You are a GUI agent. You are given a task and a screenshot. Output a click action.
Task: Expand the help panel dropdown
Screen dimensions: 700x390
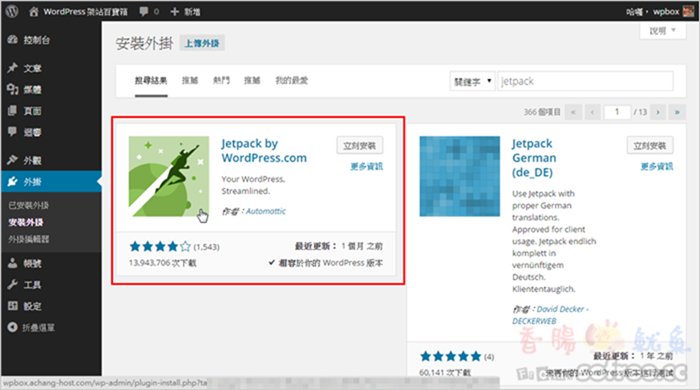(662, 31)
